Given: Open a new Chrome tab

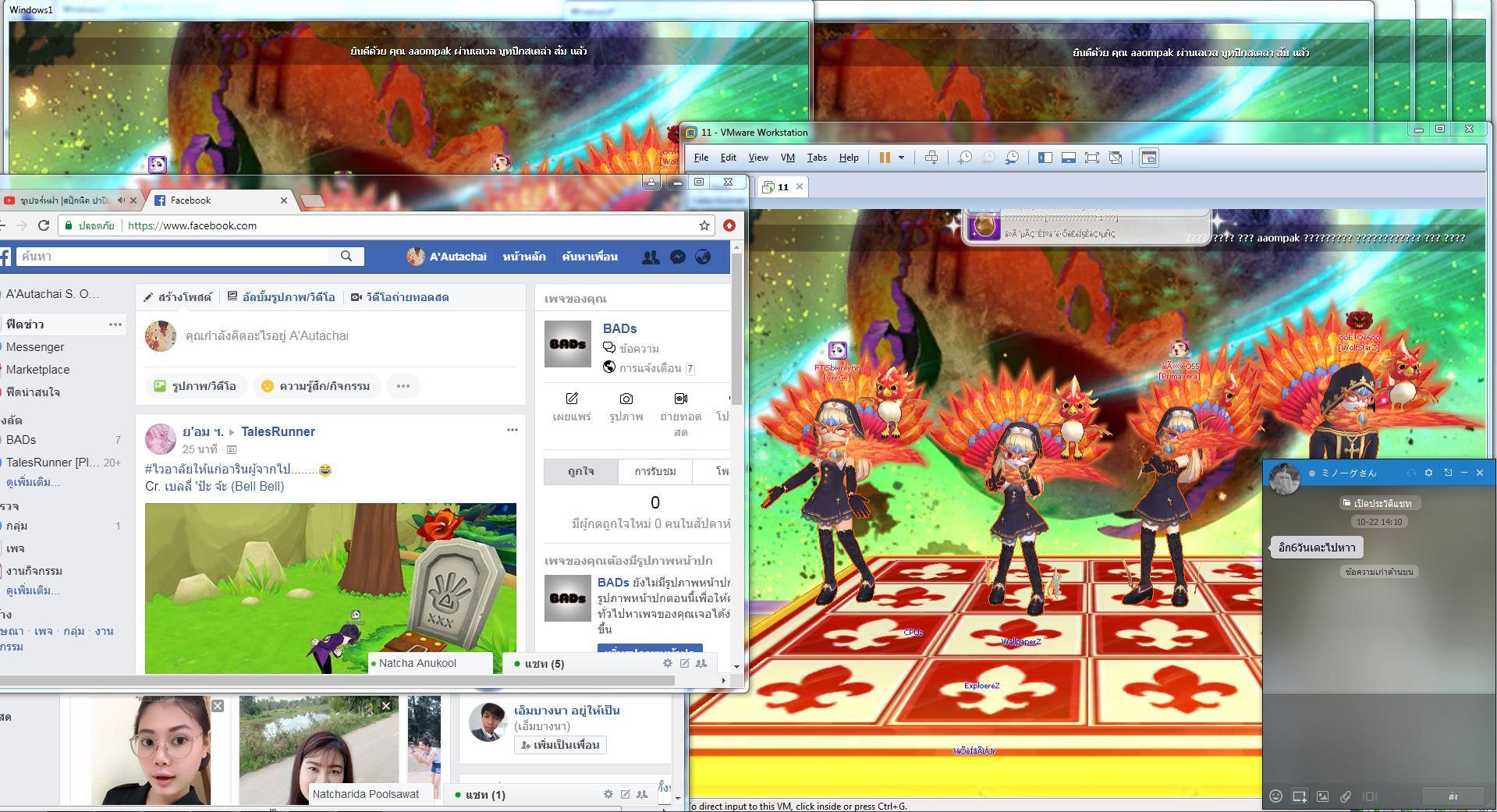Looking at the screenshot, I should [312, 201].
